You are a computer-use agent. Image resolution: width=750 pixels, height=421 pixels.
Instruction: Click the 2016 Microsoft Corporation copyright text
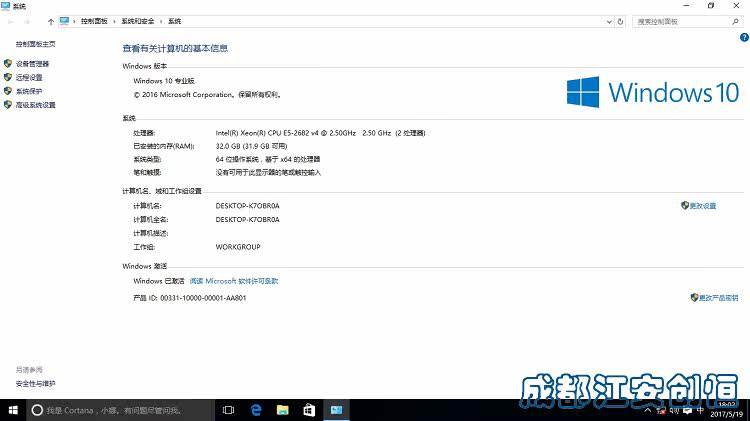click(207, 95)
